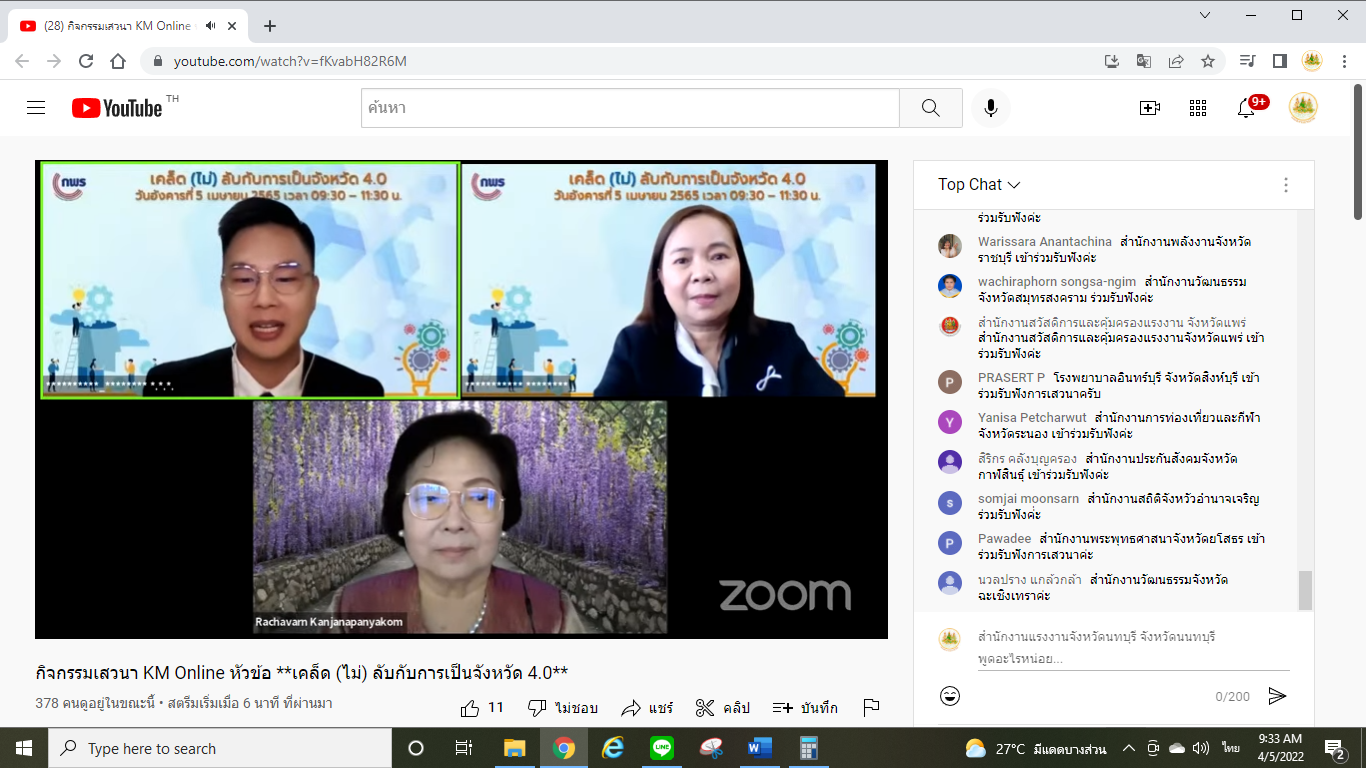Open the YouTube hamburger guide menu

(x=36, y=108)
